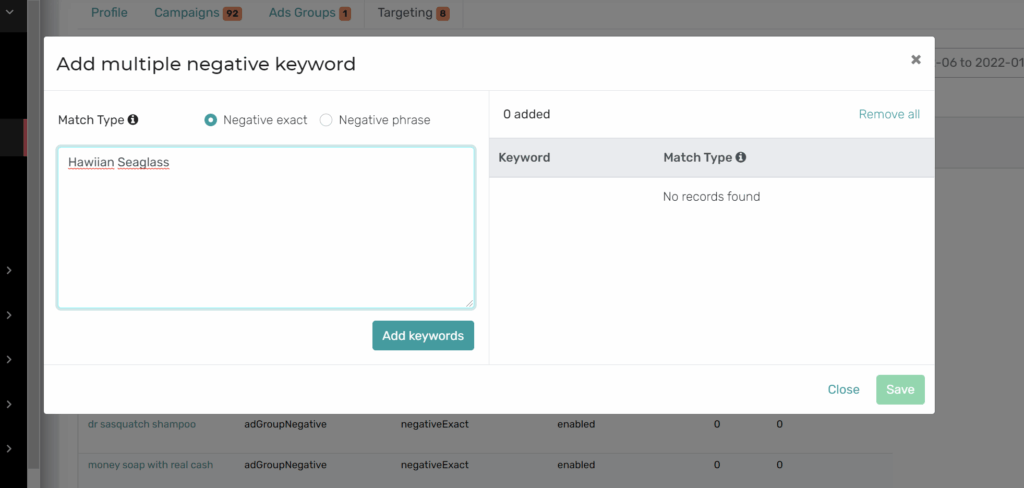Click the Remove all link

[x=889, y=114]
